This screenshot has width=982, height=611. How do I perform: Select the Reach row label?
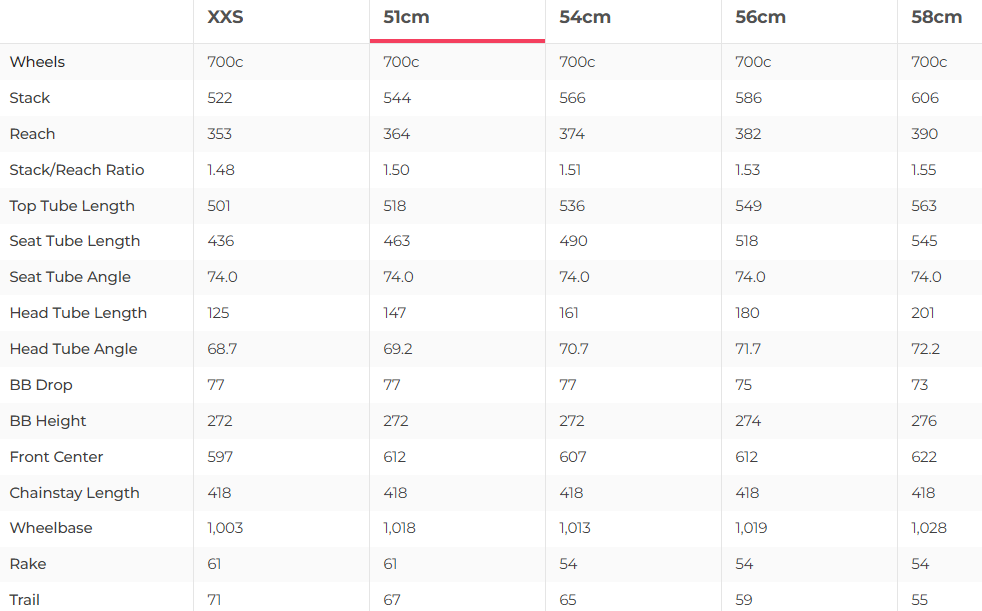pos(32,134)
